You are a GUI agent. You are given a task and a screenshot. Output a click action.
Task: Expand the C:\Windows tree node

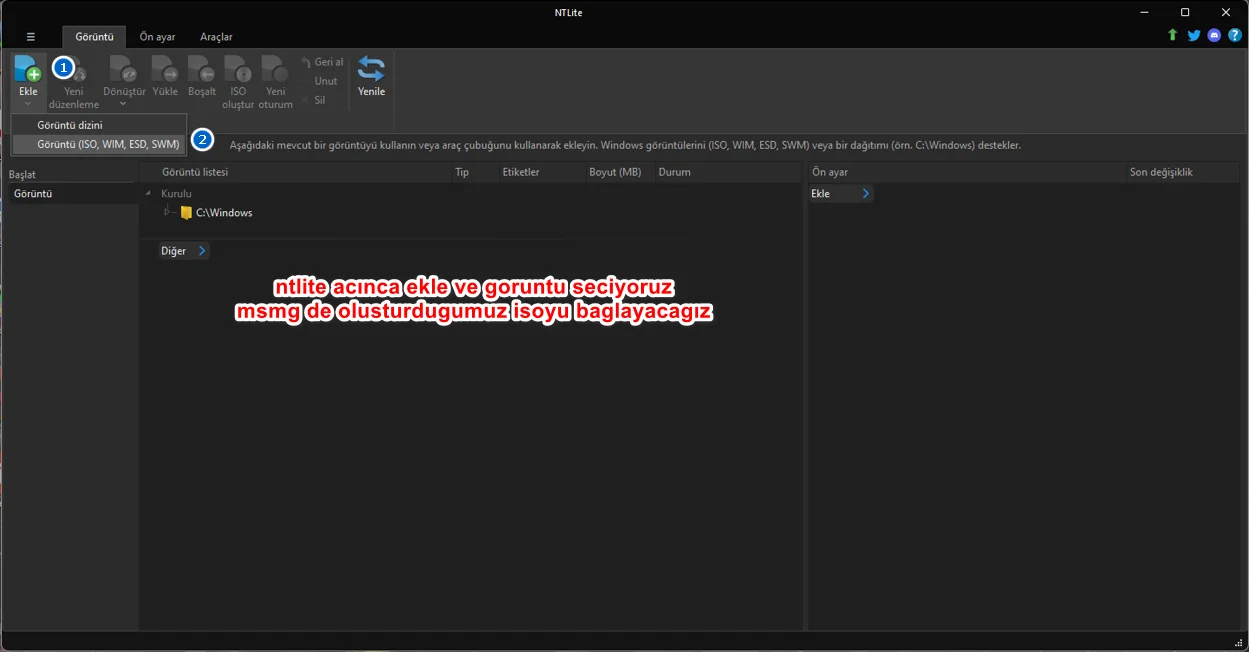coord(168,212)
